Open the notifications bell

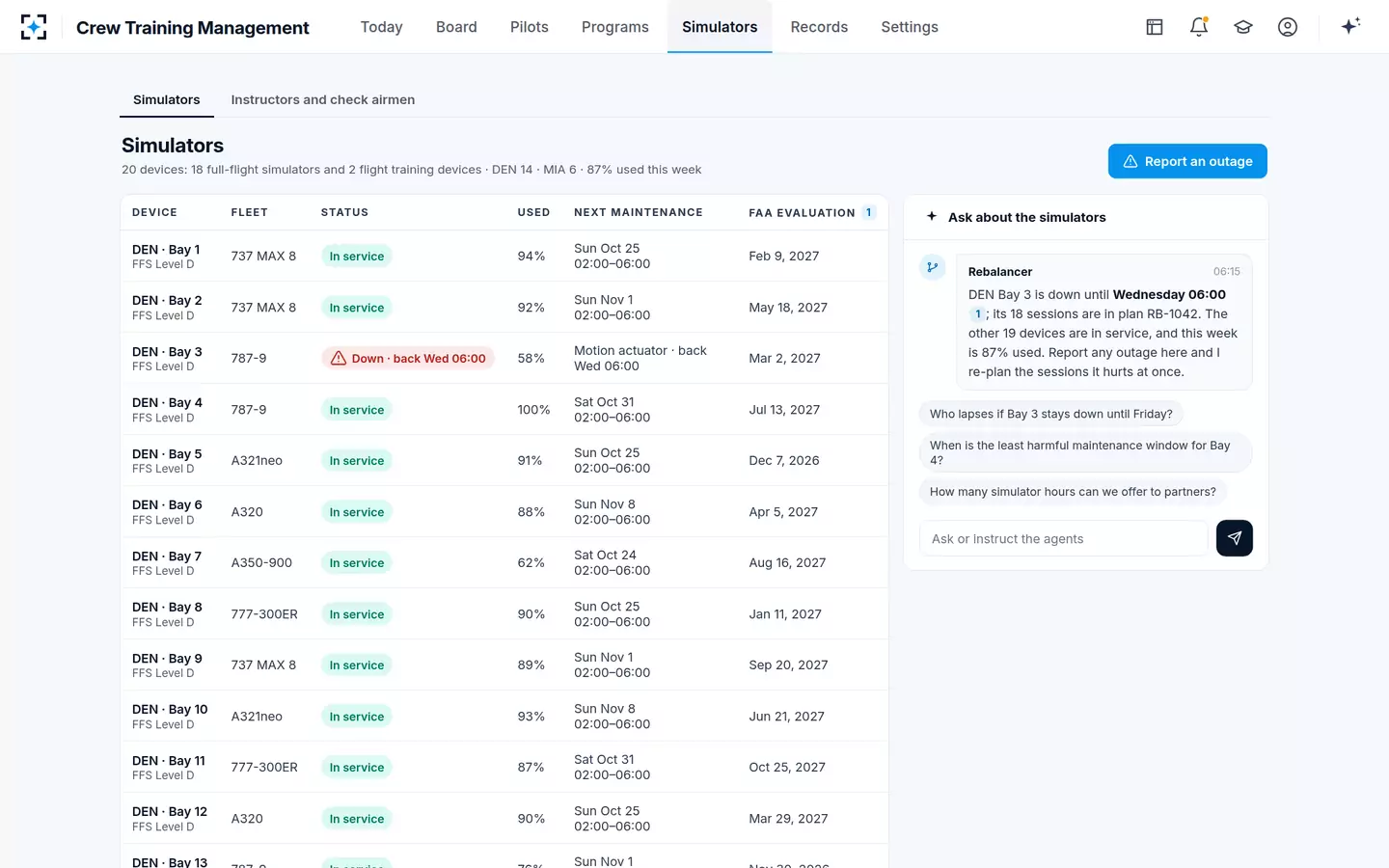pos(1199,27)
